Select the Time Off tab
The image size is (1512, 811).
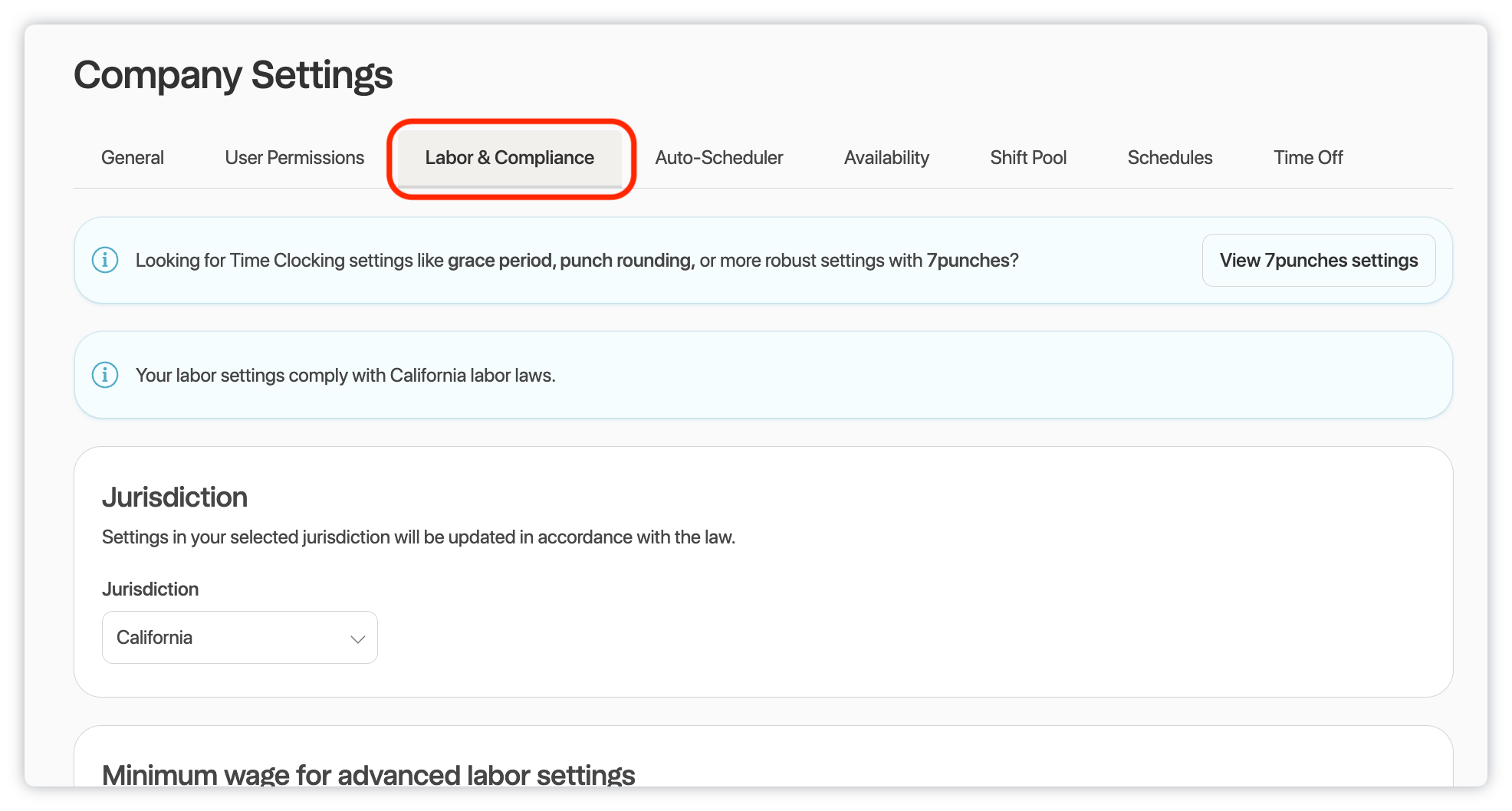click(1308, 158)
